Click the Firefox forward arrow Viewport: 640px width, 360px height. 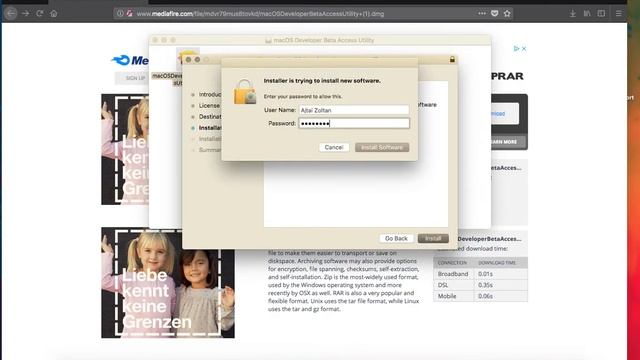coord(25,13)
